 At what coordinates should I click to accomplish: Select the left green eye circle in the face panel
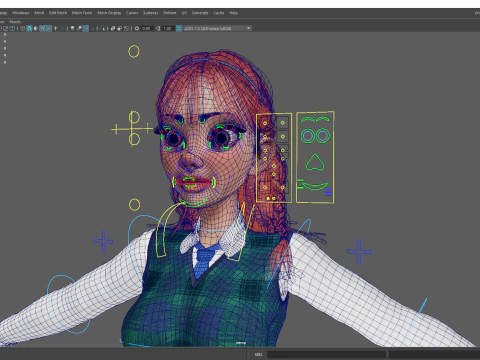[308, 136]
